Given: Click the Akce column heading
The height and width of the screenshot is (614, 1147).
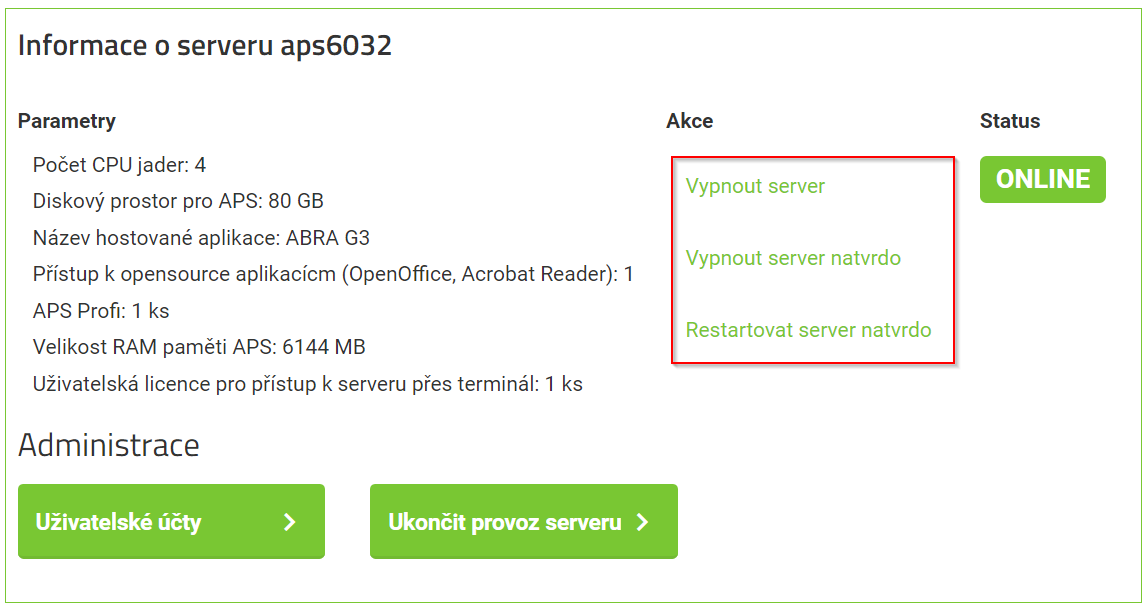Looking at the screenshot, I should (x=689, y=121).
